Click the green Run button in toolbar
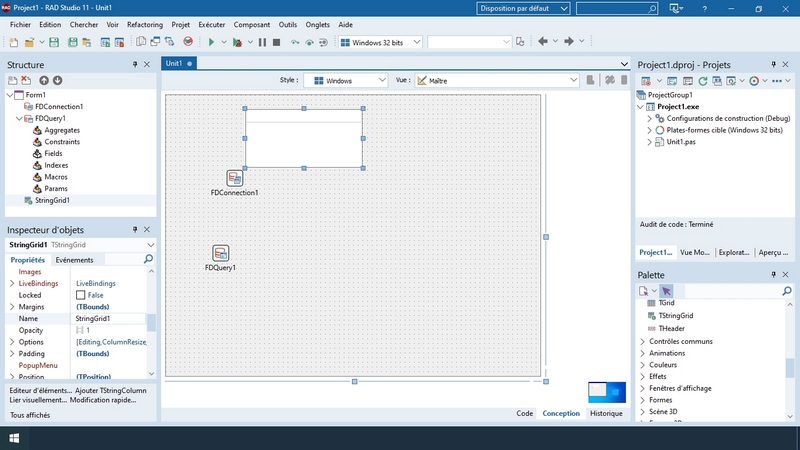Viewport: 800px width, 450px height. [211, 42]
